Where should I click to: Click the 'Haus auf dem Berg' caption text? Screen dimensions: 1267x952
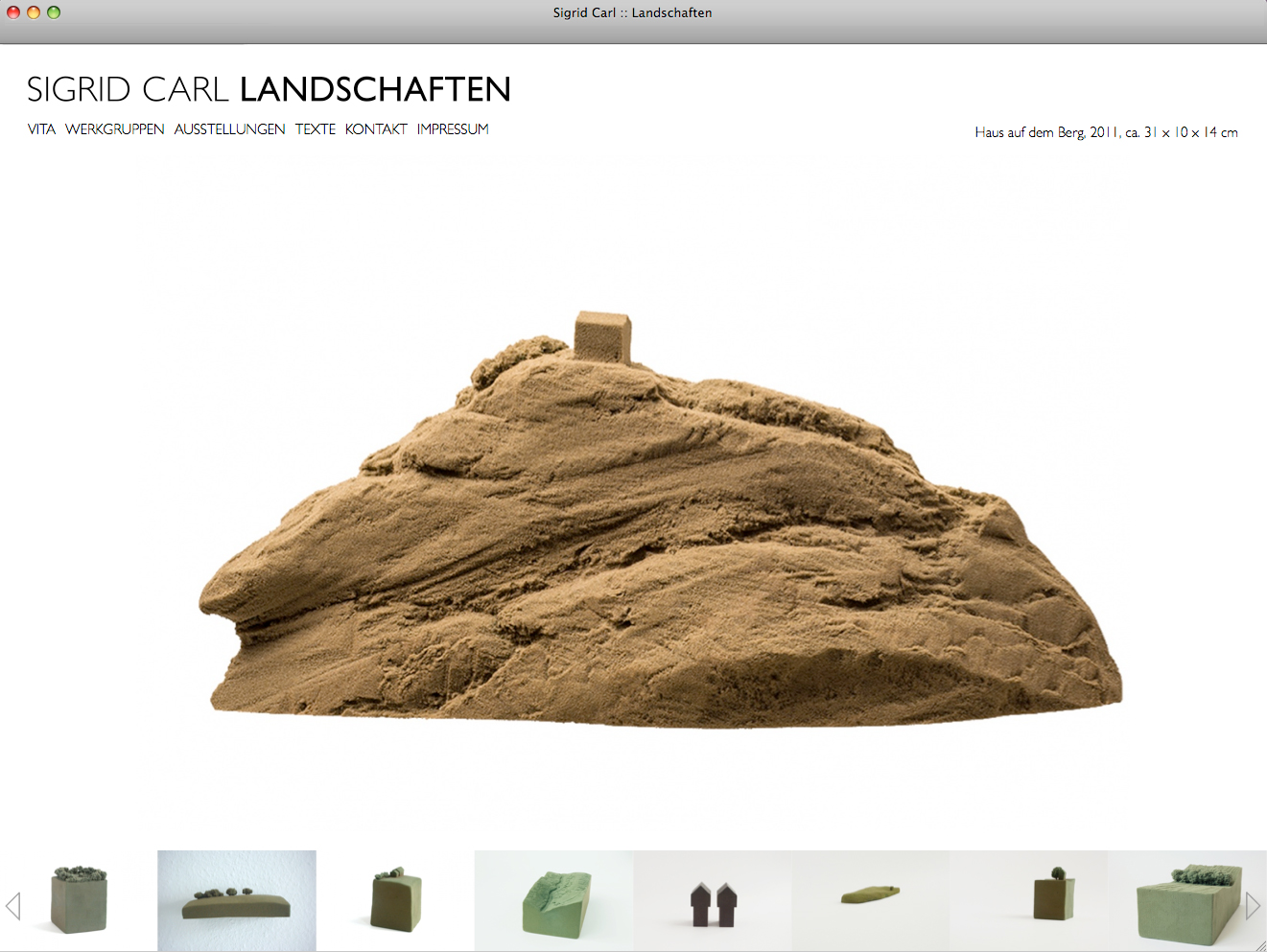pyautogui.click(x=1106, y=132)
